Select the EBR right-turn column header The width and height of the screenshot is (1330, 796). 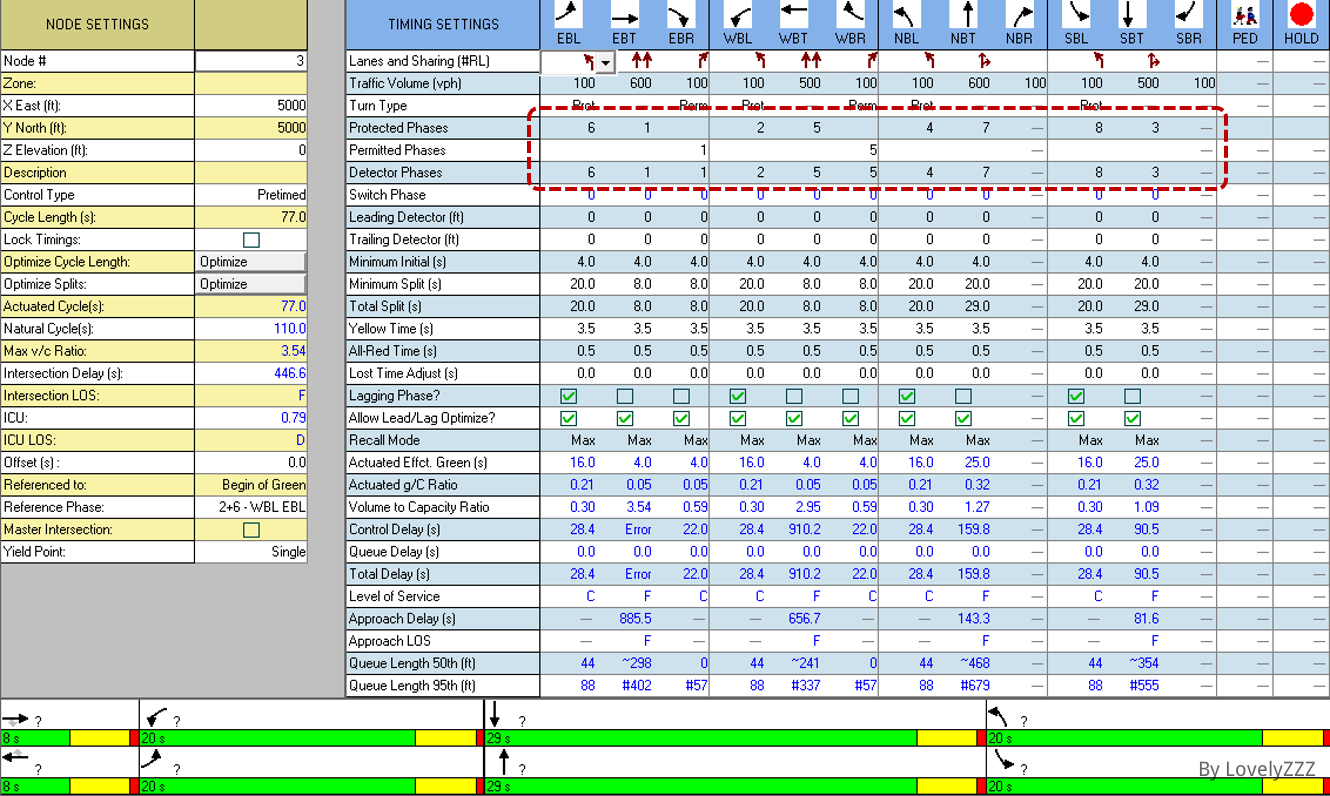click(x=681, y=15)
